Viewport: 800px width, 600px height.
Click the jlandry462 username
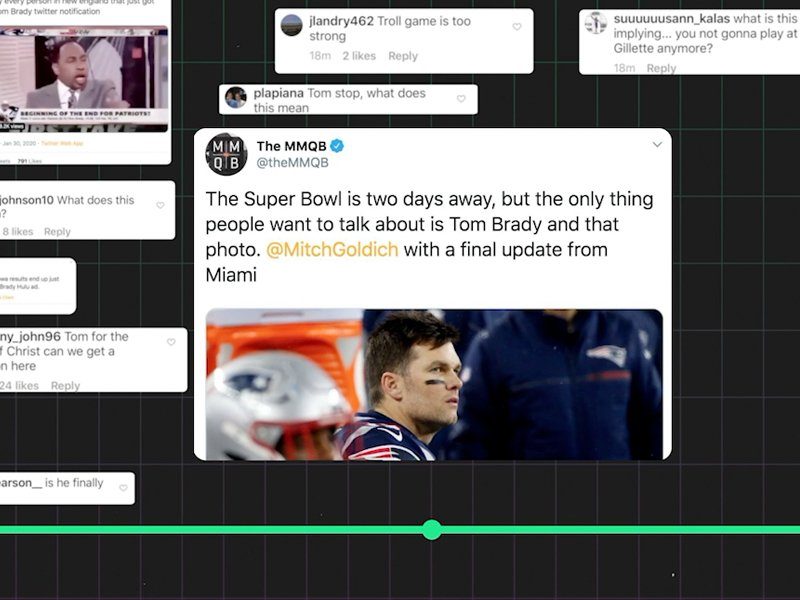pos(341,21)
